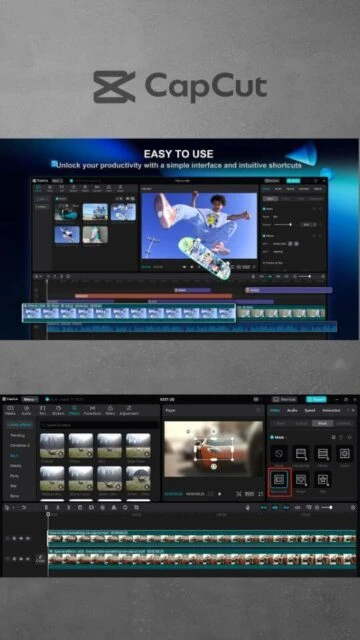This screenshot has height=640, width=360.
Task: Toggle linkage in lower timeline
Action: click(x=286, y=507)
